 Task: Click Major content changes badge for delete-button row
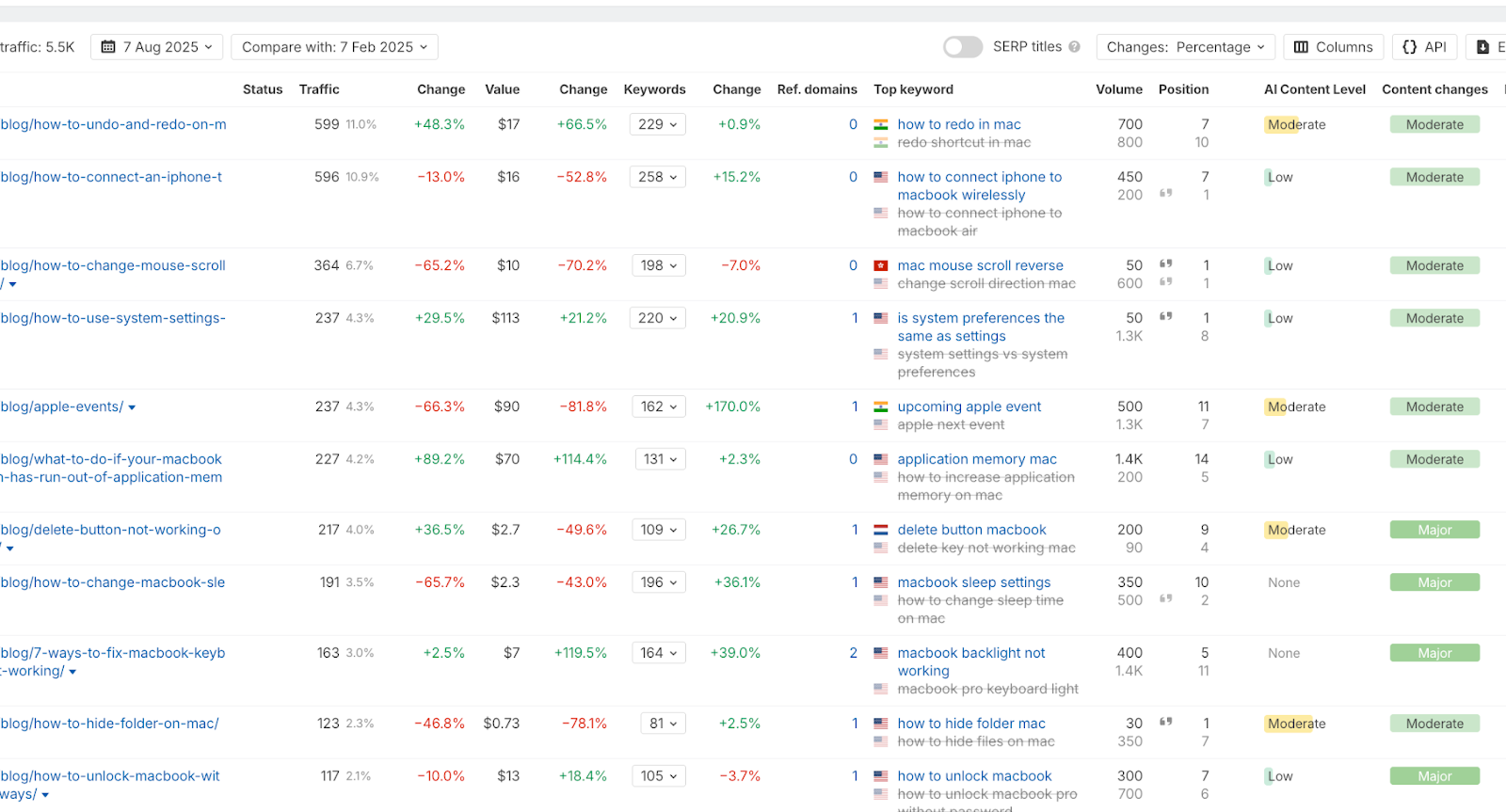coord(1434,530)
